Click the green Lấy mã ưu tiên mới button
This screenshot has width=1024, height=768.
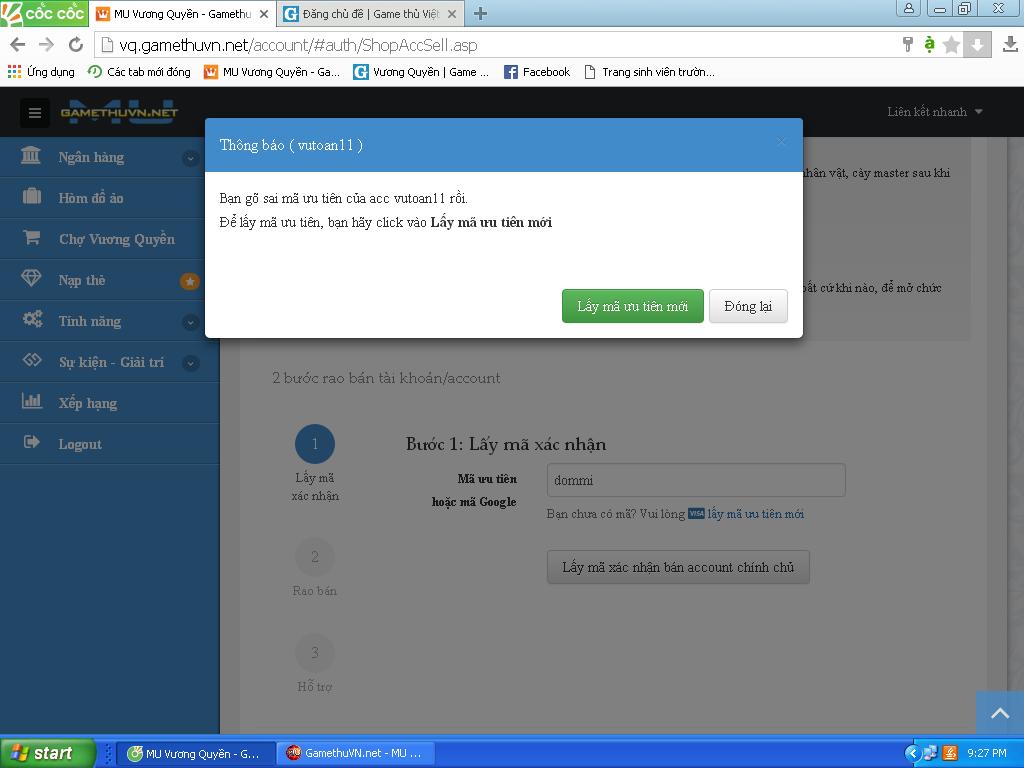coord(632,306)
